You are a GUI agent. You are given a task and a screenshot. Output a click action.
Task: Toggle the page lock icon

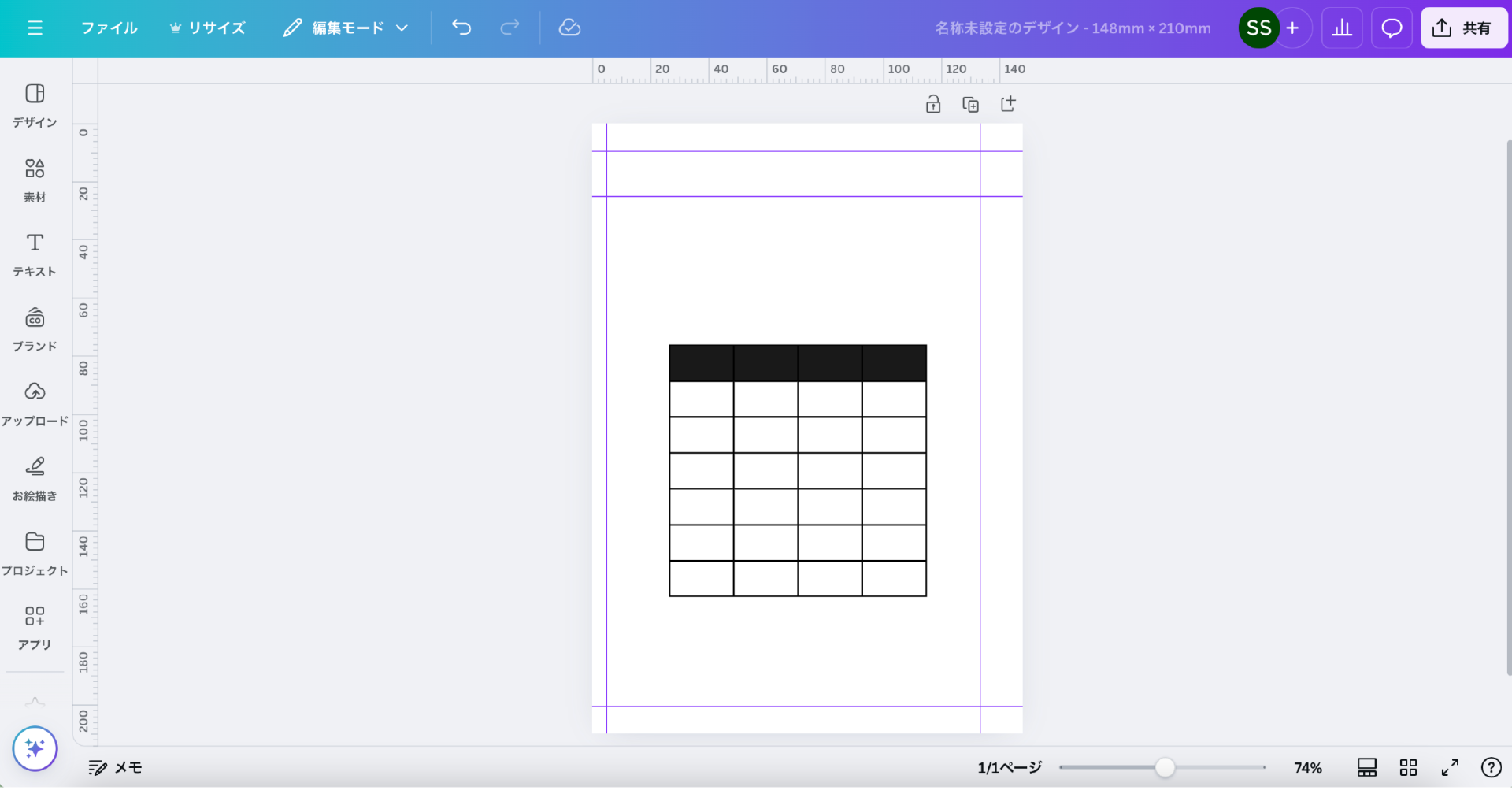[933, 104]
